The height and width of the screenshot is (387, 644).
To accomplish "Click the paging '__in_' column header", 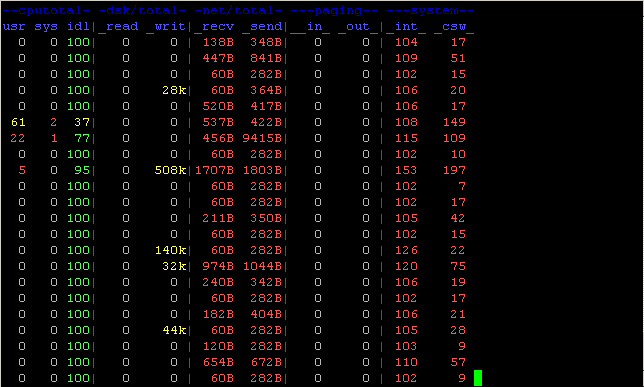I will click(x=310, y=27).
